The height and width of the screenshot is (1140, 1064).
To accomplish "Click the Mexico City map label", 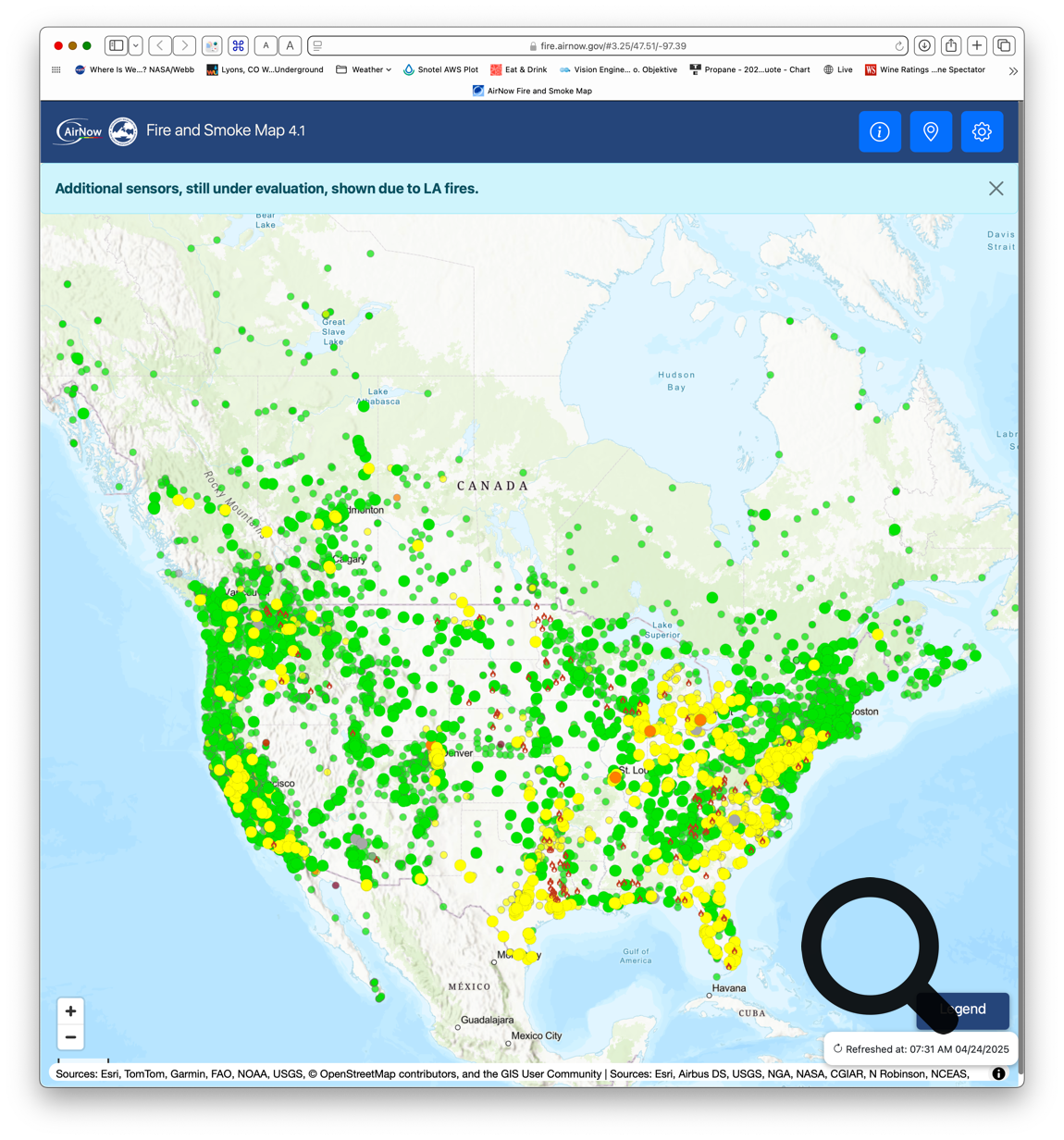I will point(537,1035).
